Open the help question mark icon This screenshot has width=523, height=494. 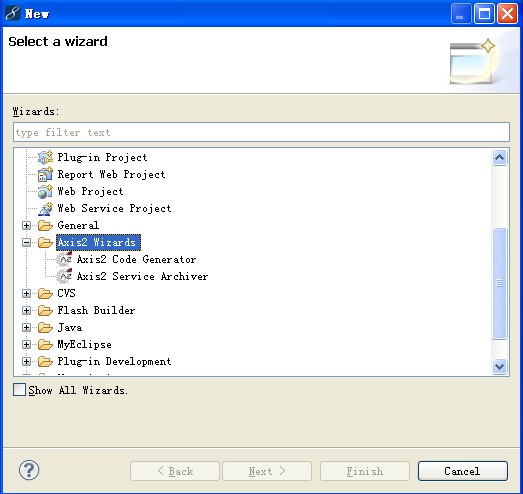coord(29,470)
